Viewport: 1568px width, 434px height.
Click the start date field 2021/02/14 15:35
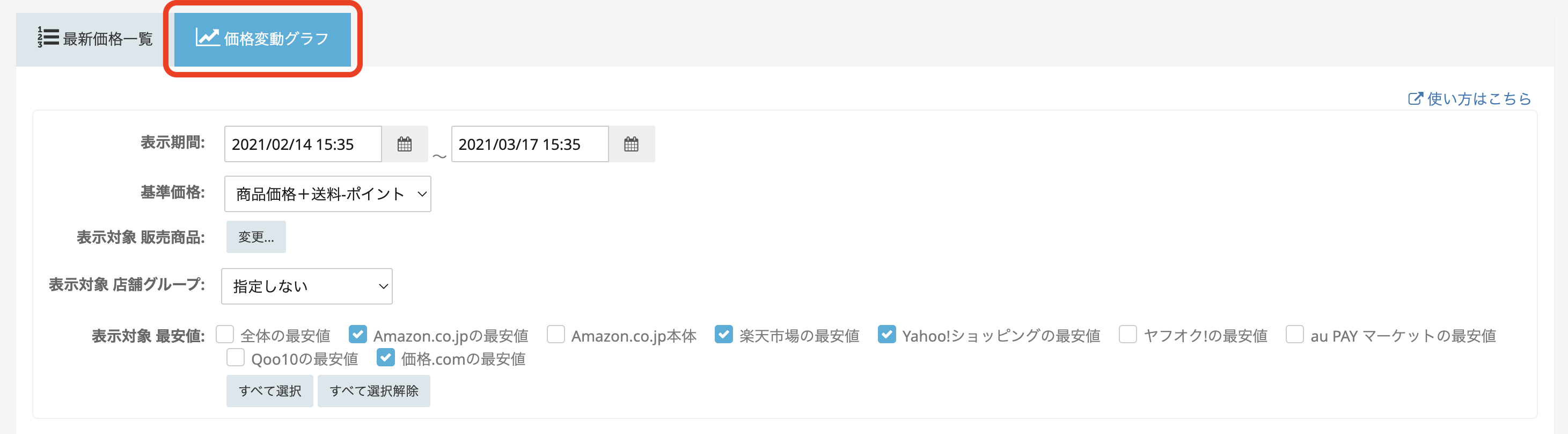303,144
